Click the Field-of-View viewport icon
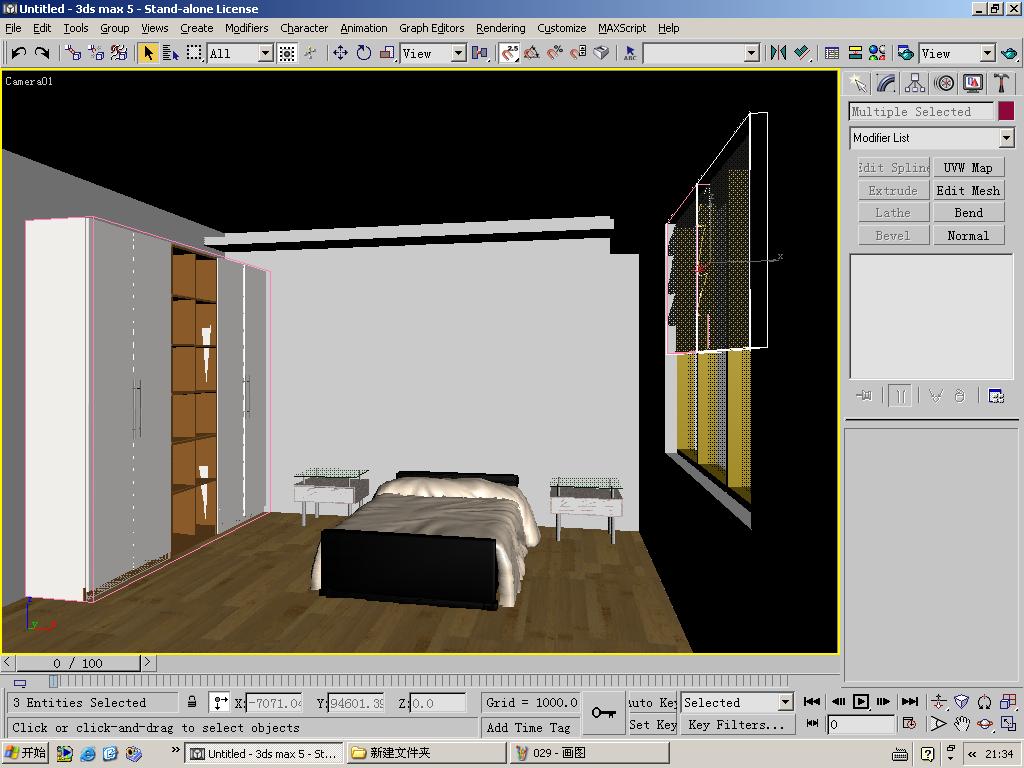Screen dimensions: 1024x768 pos(938,724)
